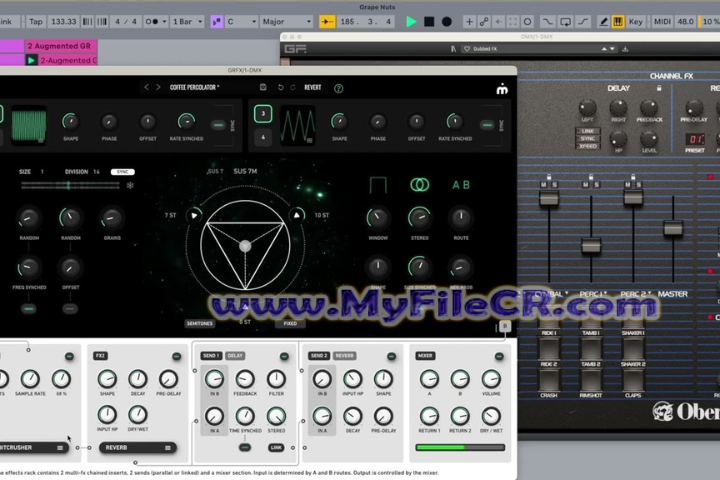
Task: Toggle the yellow computer MIDI keyboard icon
Action: tap(618, 22)
